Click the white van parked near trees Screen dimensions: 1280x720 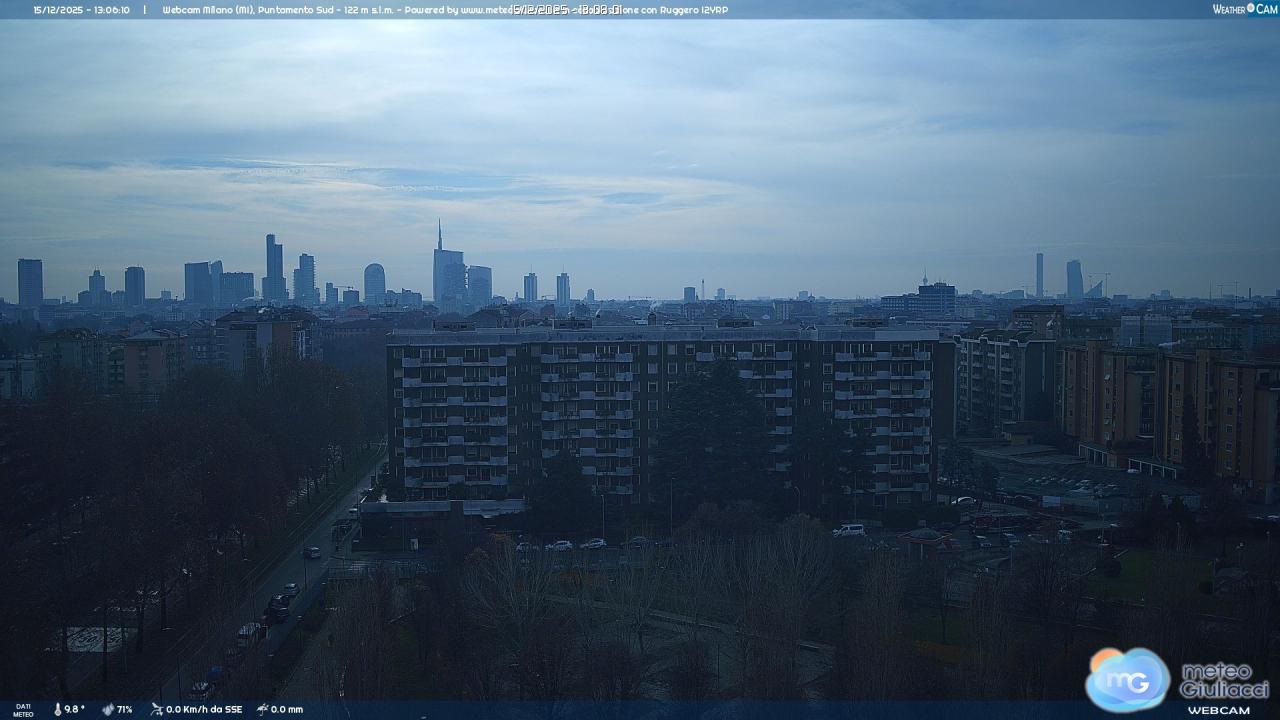click(x=849, y=530)
